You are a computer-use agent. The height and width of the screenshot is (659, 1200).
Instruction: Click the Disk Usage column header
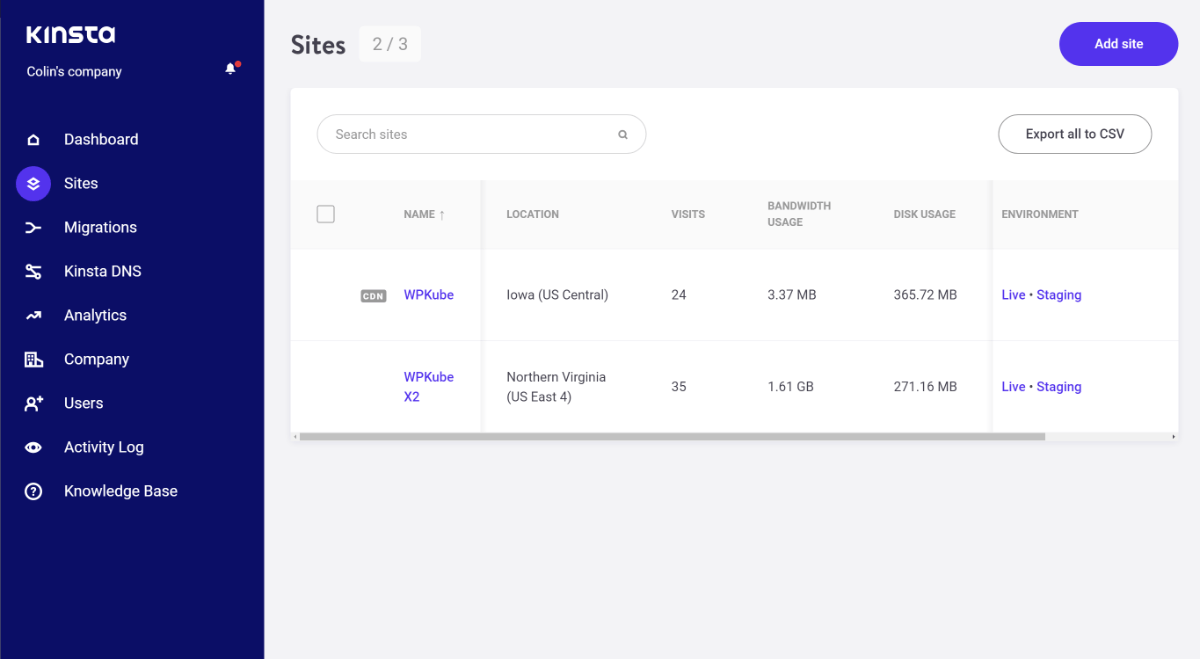point(925,214)
